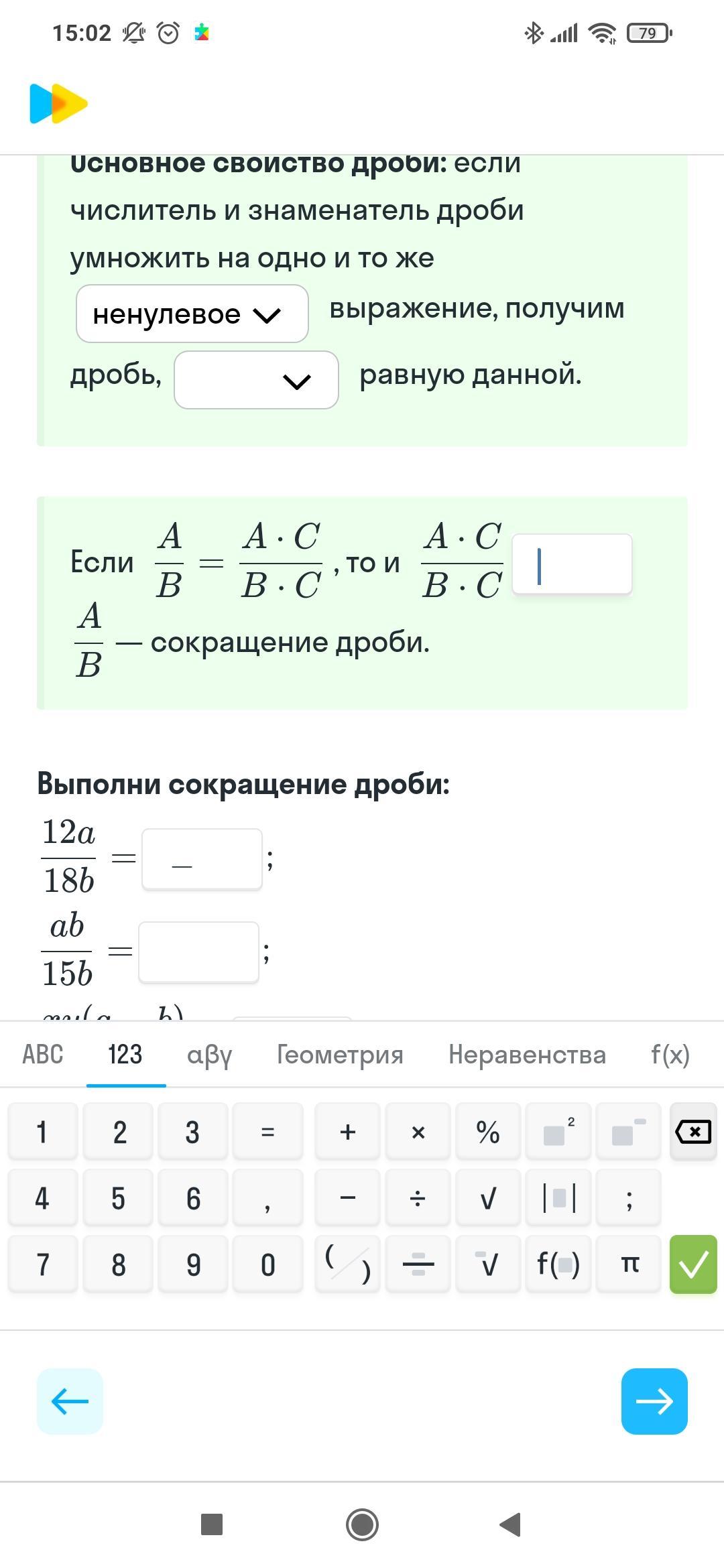The width and height of the screenshot is (724, 1568).
Task: Tap the backspace delete key icon
Action: (x=693, y=1132)
